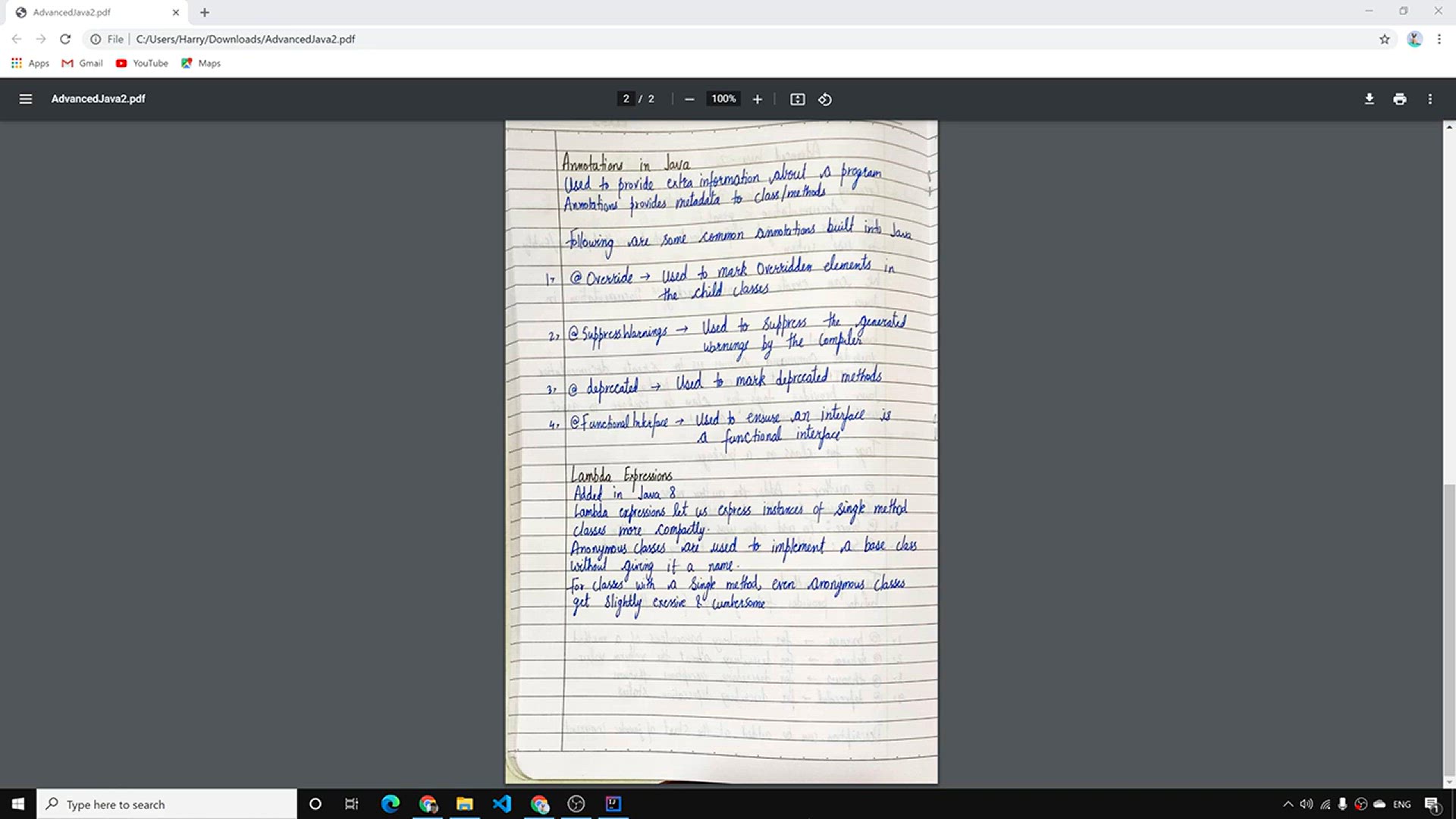Open Cortana from the taskbar
Screen dimensions: 1456x819
(x=315, y=804)
